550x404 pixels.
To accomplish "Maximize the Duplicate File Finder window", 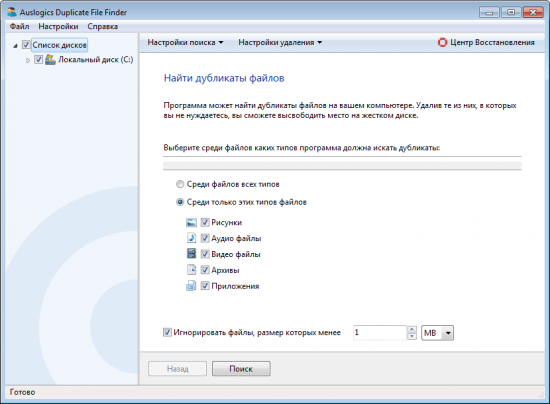I will [511, 12].
